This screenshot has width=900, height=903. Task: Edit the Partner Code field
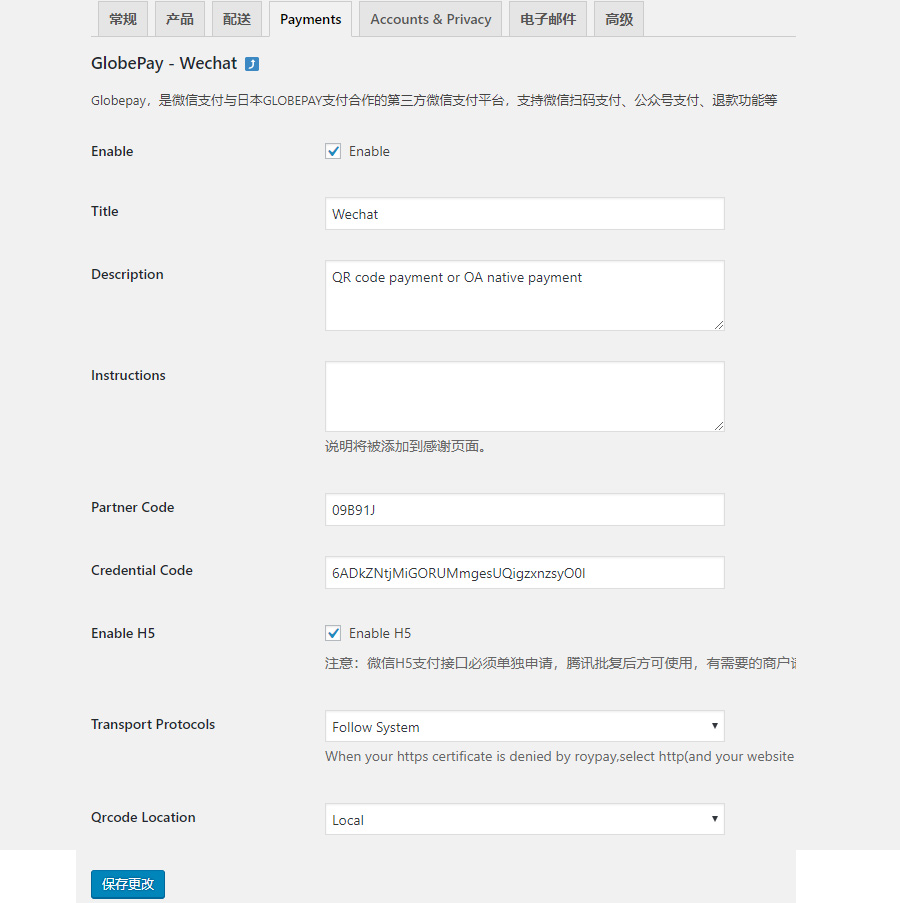525,510
